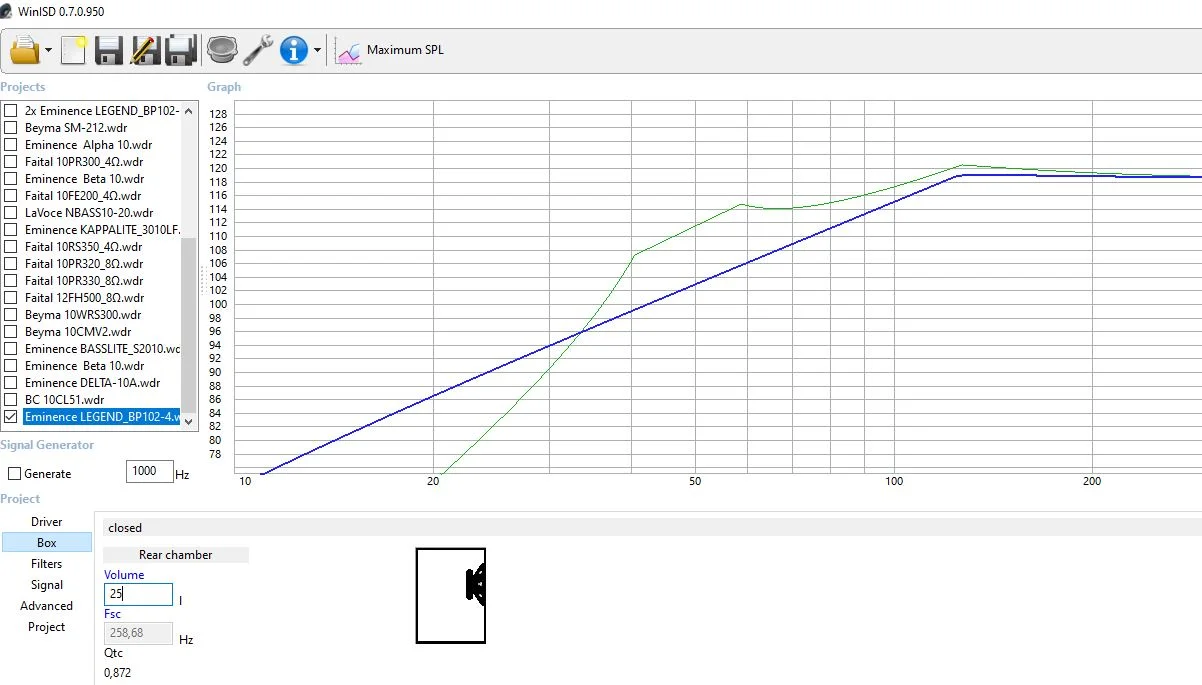Click the open project folder icon

(24, 49)
